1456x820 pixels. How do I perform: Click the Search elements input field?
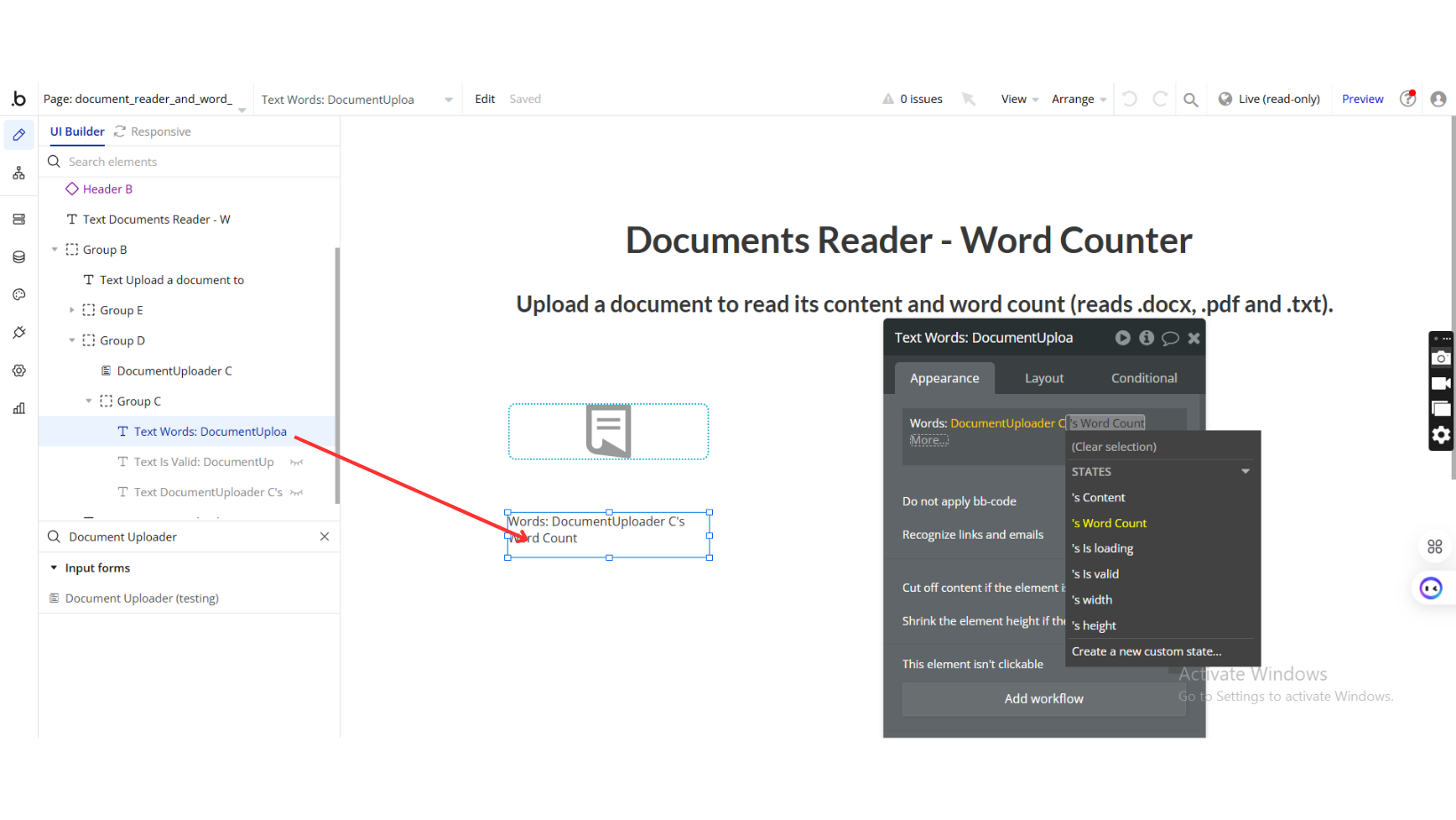tap(195, 162)
